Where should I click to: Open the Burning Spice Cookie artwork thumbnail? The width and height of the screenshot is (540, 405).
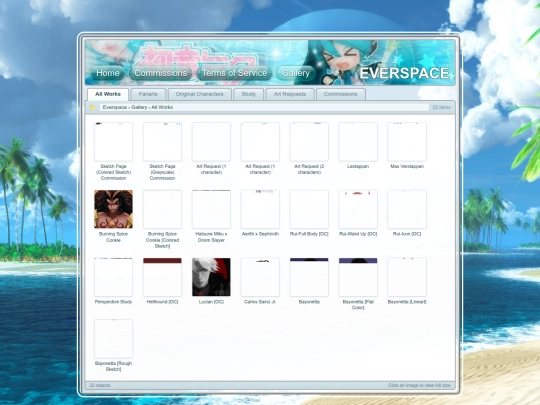pyautogui.click(x=113, y=209)
